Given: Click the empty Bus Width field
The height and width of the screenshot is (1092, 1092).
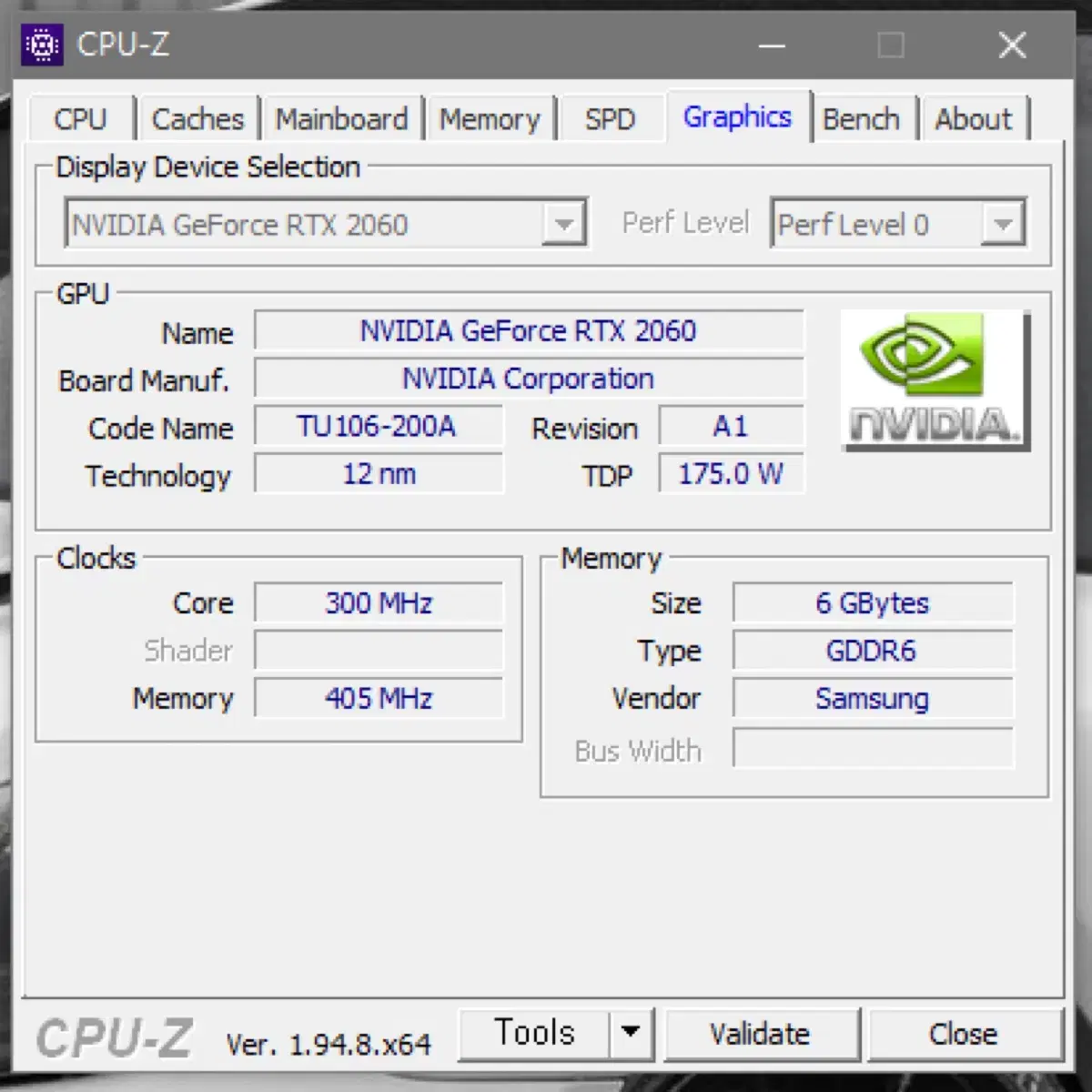Looking at the screenshot, I should (x=873, y=748).
